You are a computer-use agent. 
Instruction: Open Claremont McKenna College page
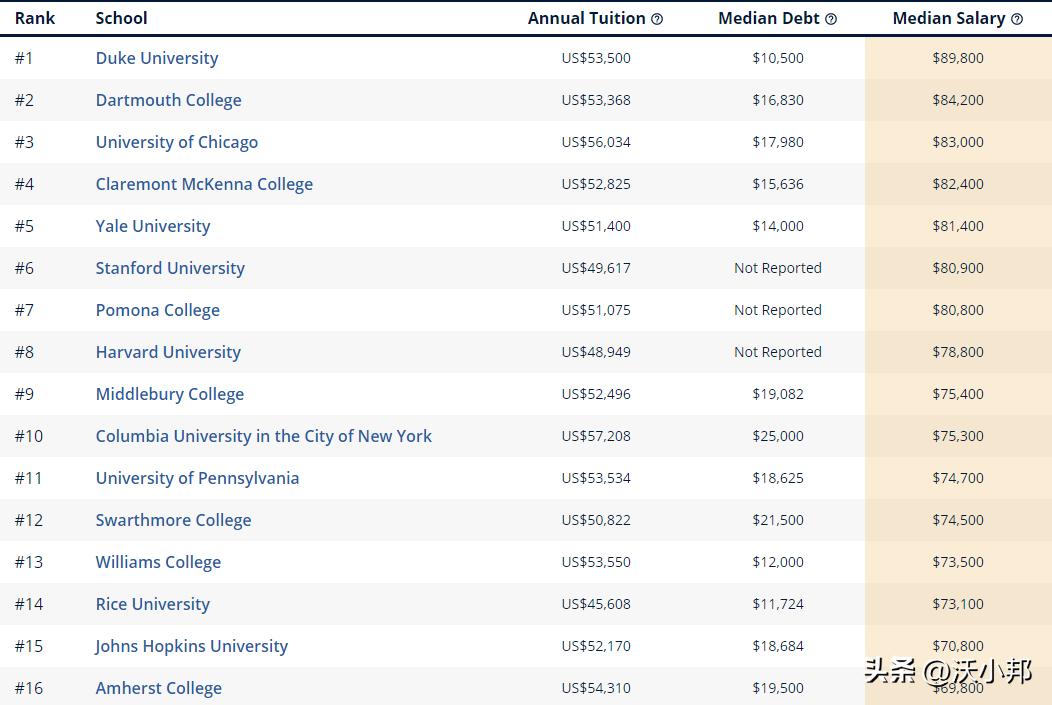pyautogui.click(x=204, y=184)
